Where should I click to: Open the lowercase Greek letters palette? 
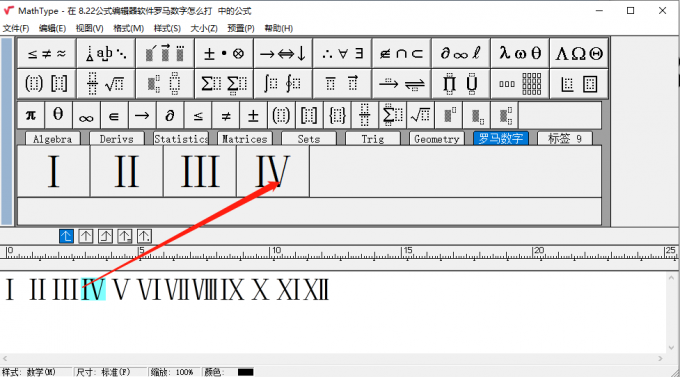point(520,54)
